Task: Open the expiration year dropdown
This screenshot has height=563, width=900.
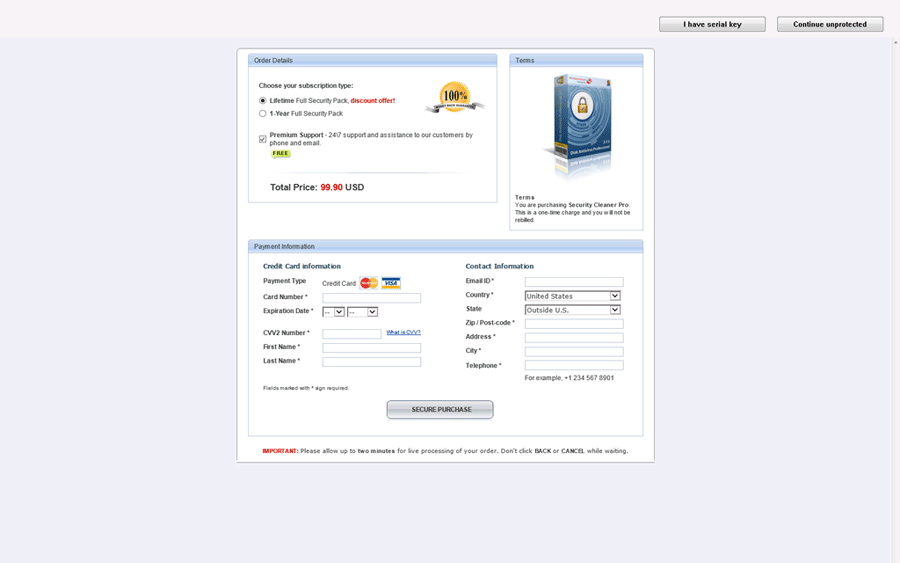Action: tap(362, 312)
